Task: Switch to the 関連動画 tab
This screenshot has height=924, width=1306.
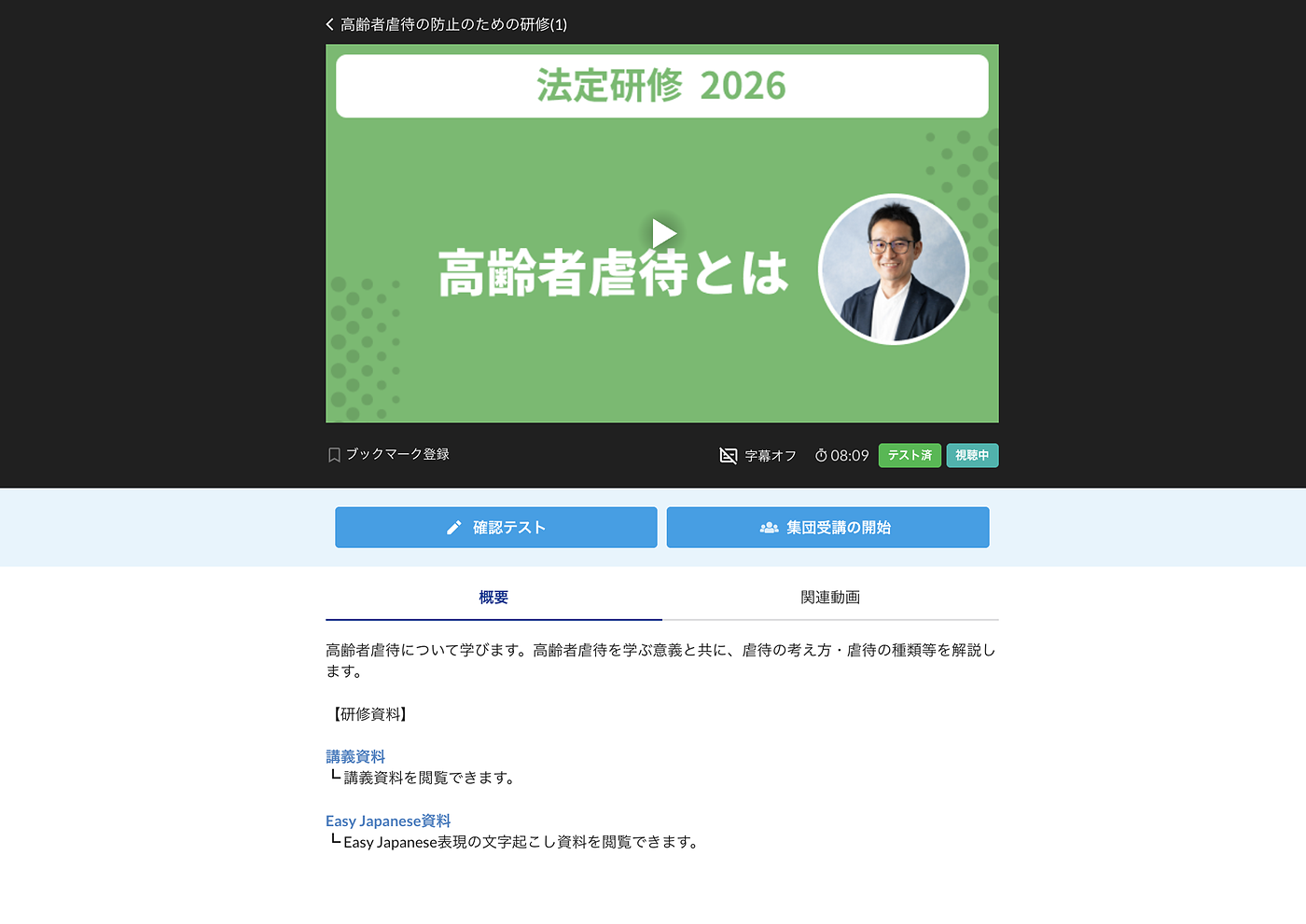Action: [830, 597]
